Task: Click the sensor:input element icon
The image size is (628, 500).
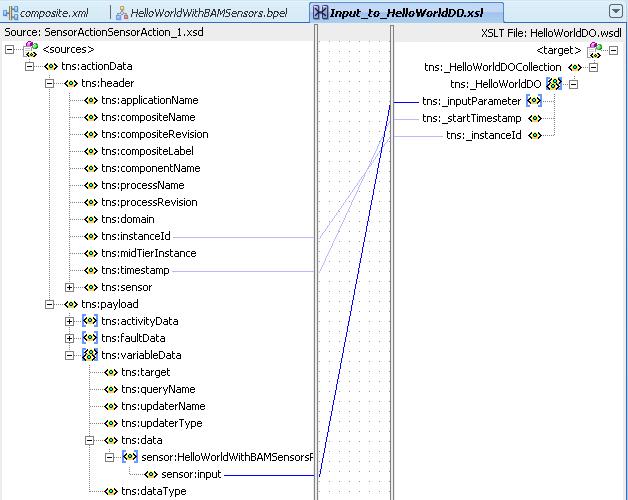Action: coord(151,475)
